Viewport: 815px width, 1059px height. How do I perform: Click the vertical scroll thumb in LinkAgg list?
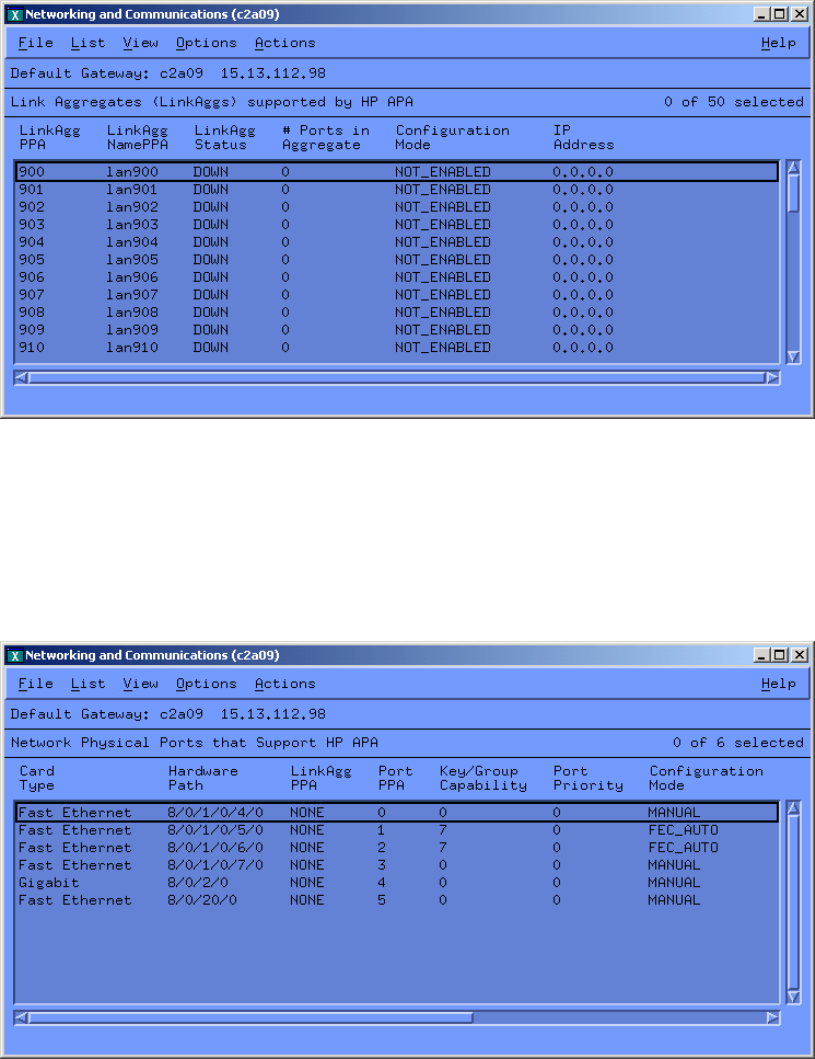(x=793, y=193)
